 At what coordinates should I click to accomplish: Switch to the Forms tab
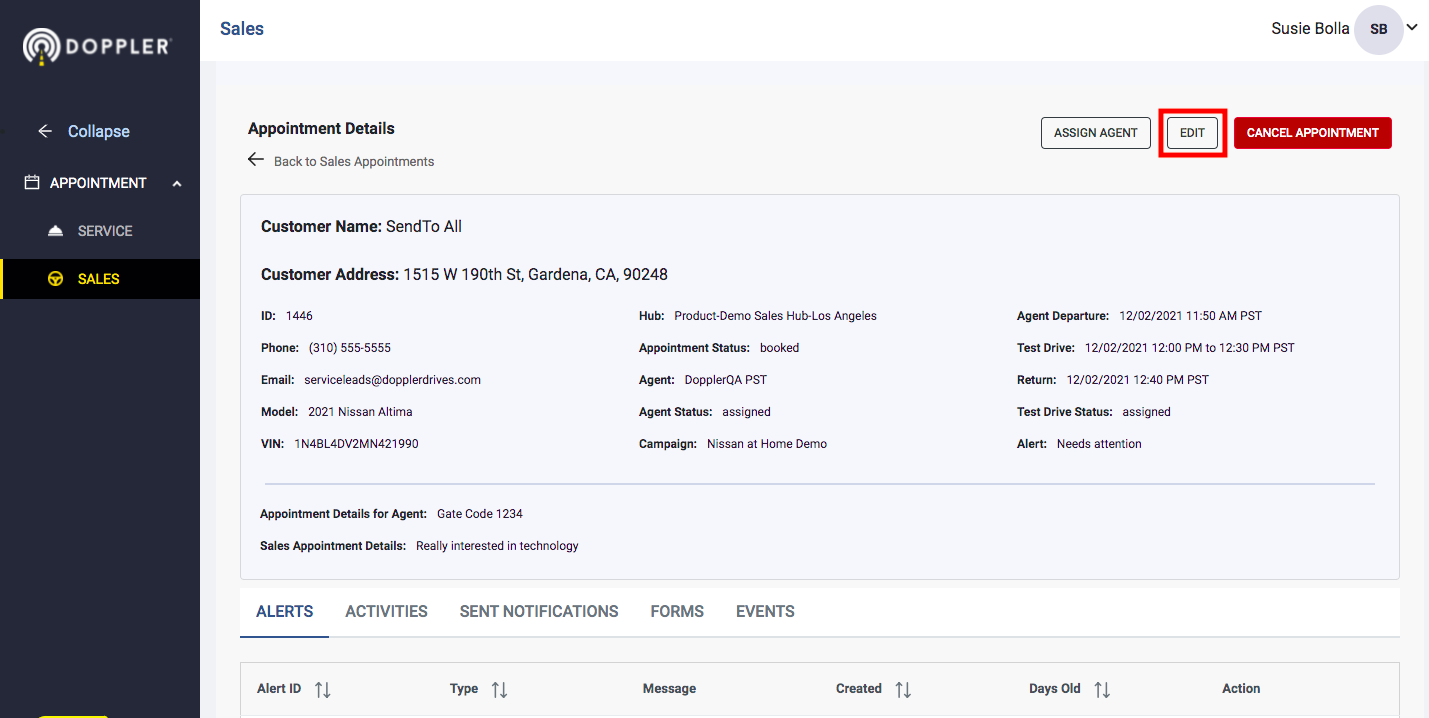677,611
